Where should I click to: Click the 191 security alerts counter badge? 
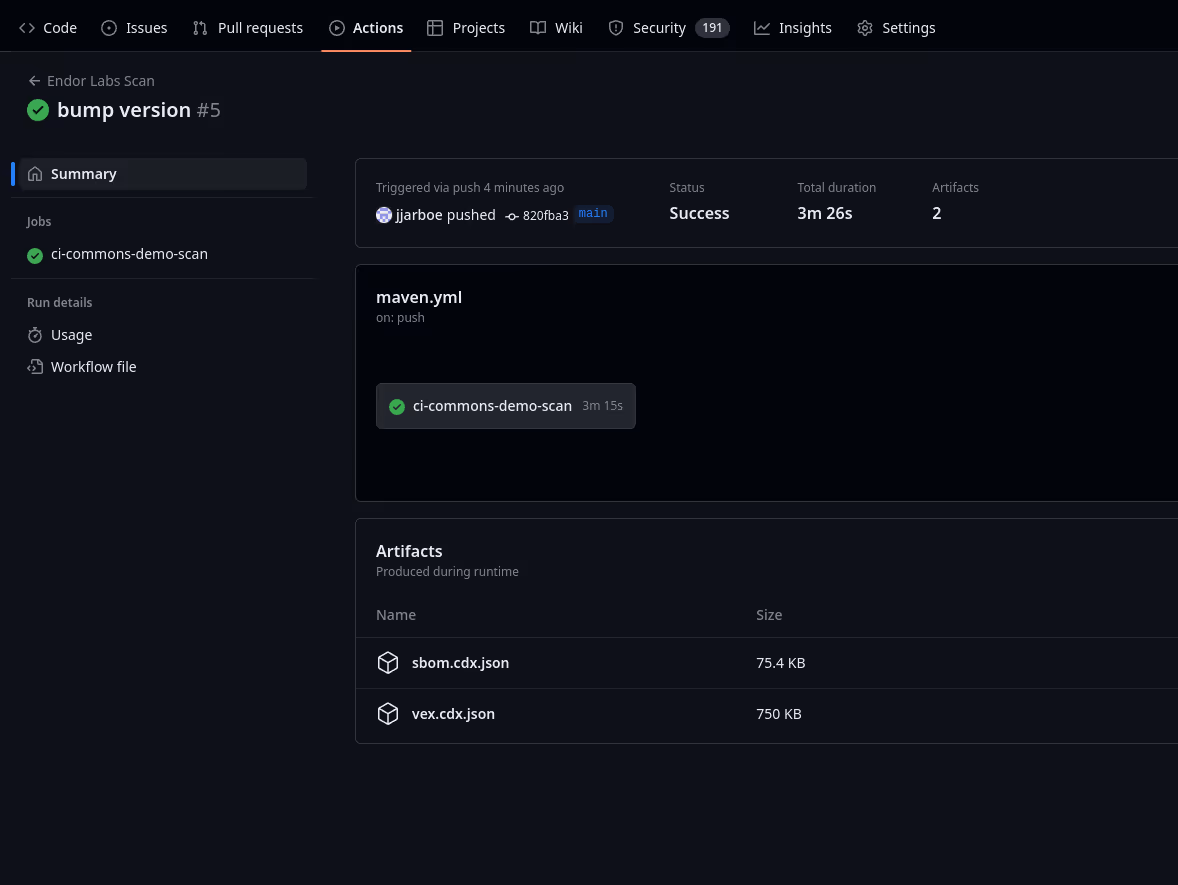712,28
